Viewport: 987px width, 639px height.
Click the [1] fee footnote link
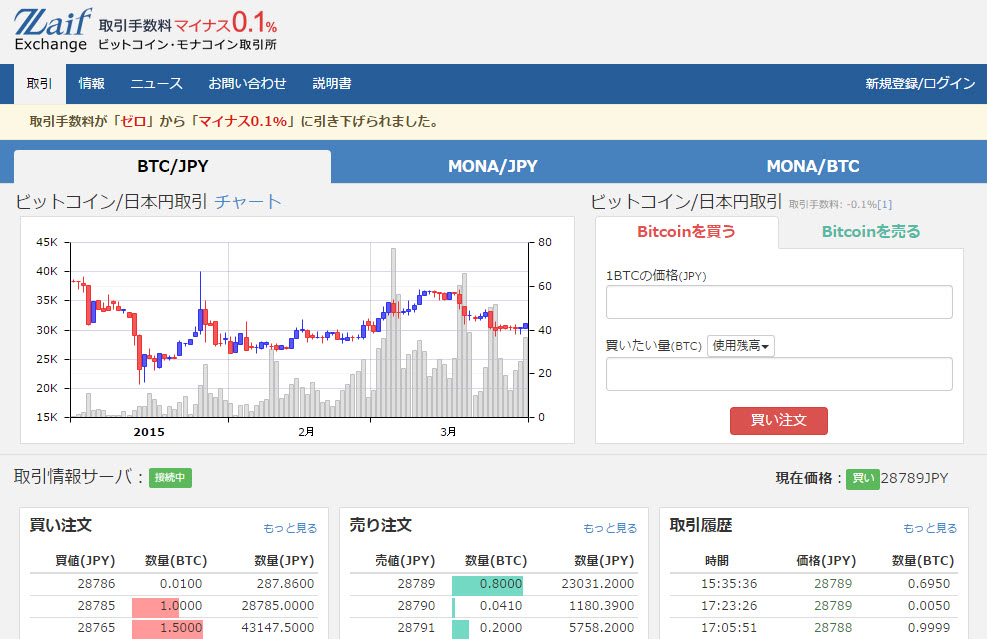click(x=885, y=205)
